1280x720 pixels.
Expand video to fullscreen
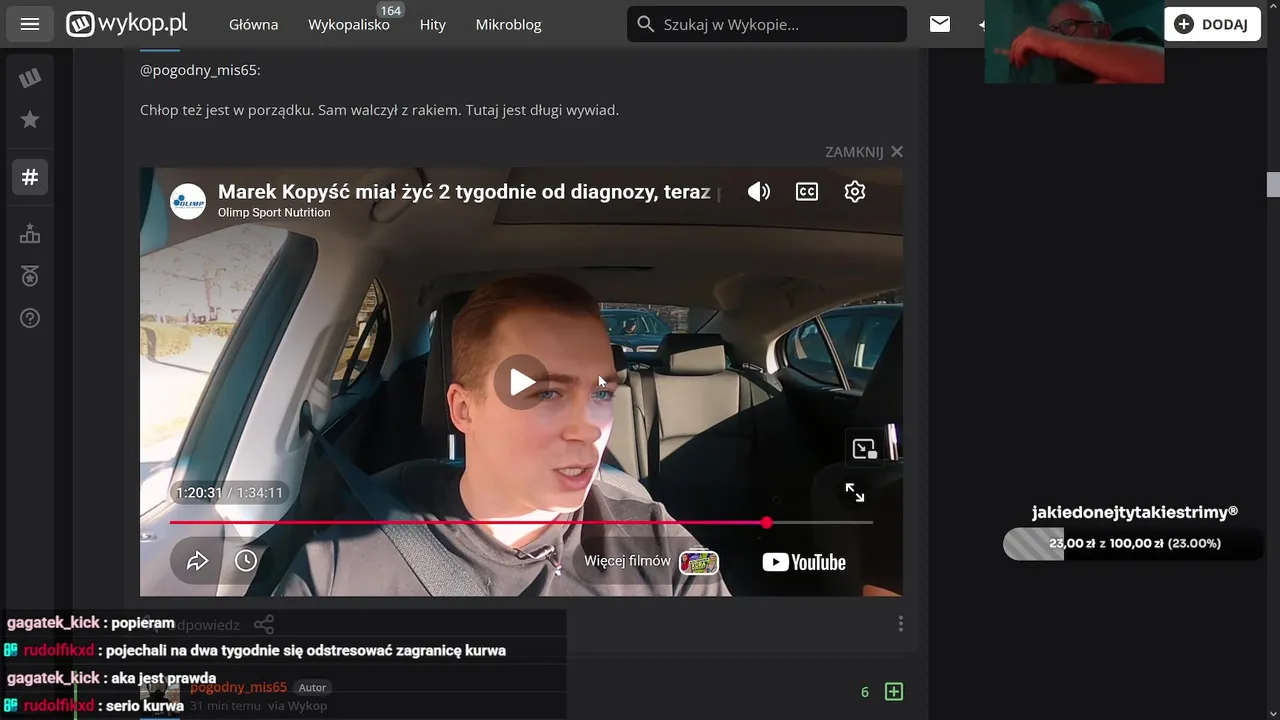pos(855,492)
